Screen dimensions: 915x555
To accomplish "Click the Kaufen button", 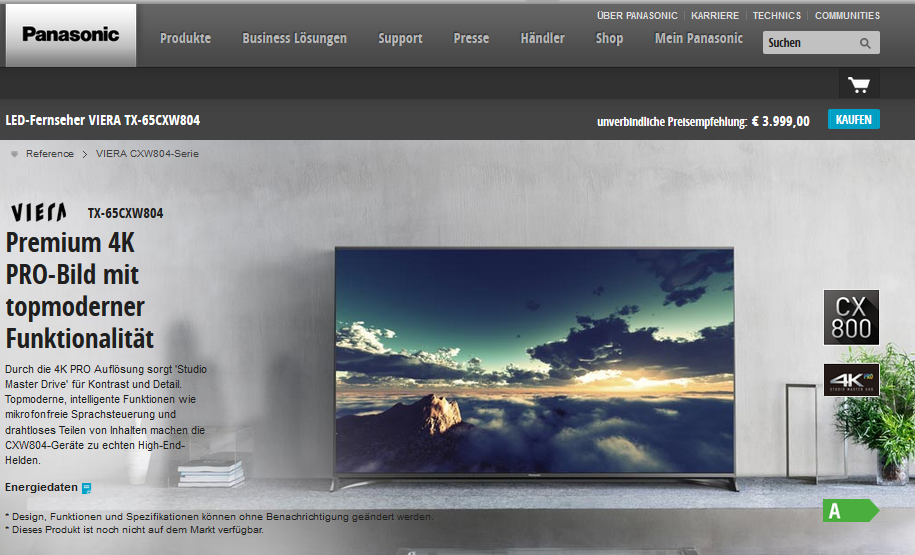I will (854, 120).
